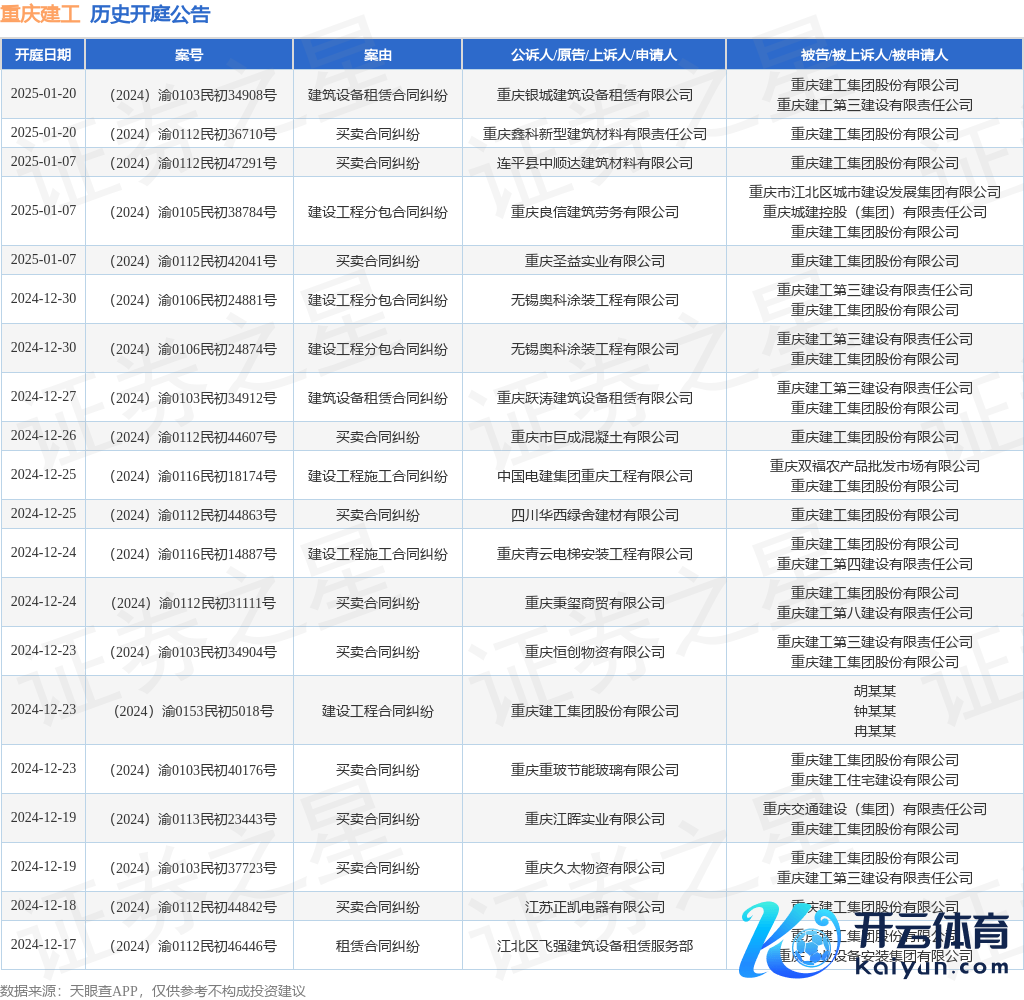Select the 2024-12-26 hearing date cell
The width and height of the screenshot is (1024, 1000).
(43, 437)
